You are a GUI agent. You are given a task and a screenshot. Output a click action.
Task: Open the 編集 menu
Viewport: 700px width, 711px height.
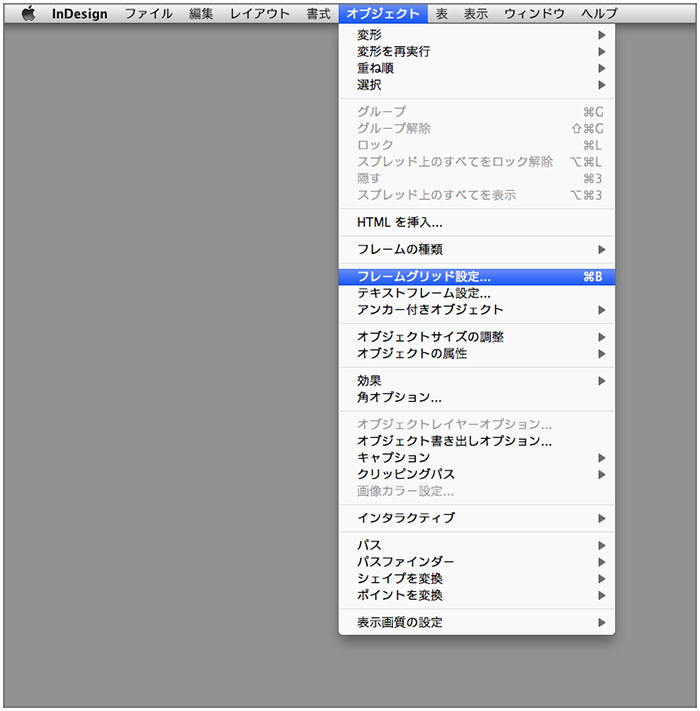[201, 14]
